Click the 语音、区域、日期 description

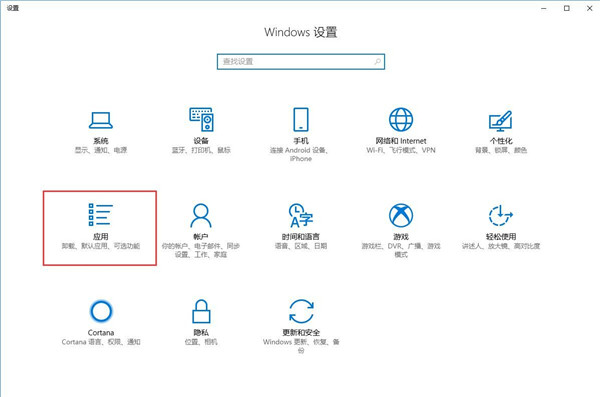pyautogui.click(x=301, y=246)
